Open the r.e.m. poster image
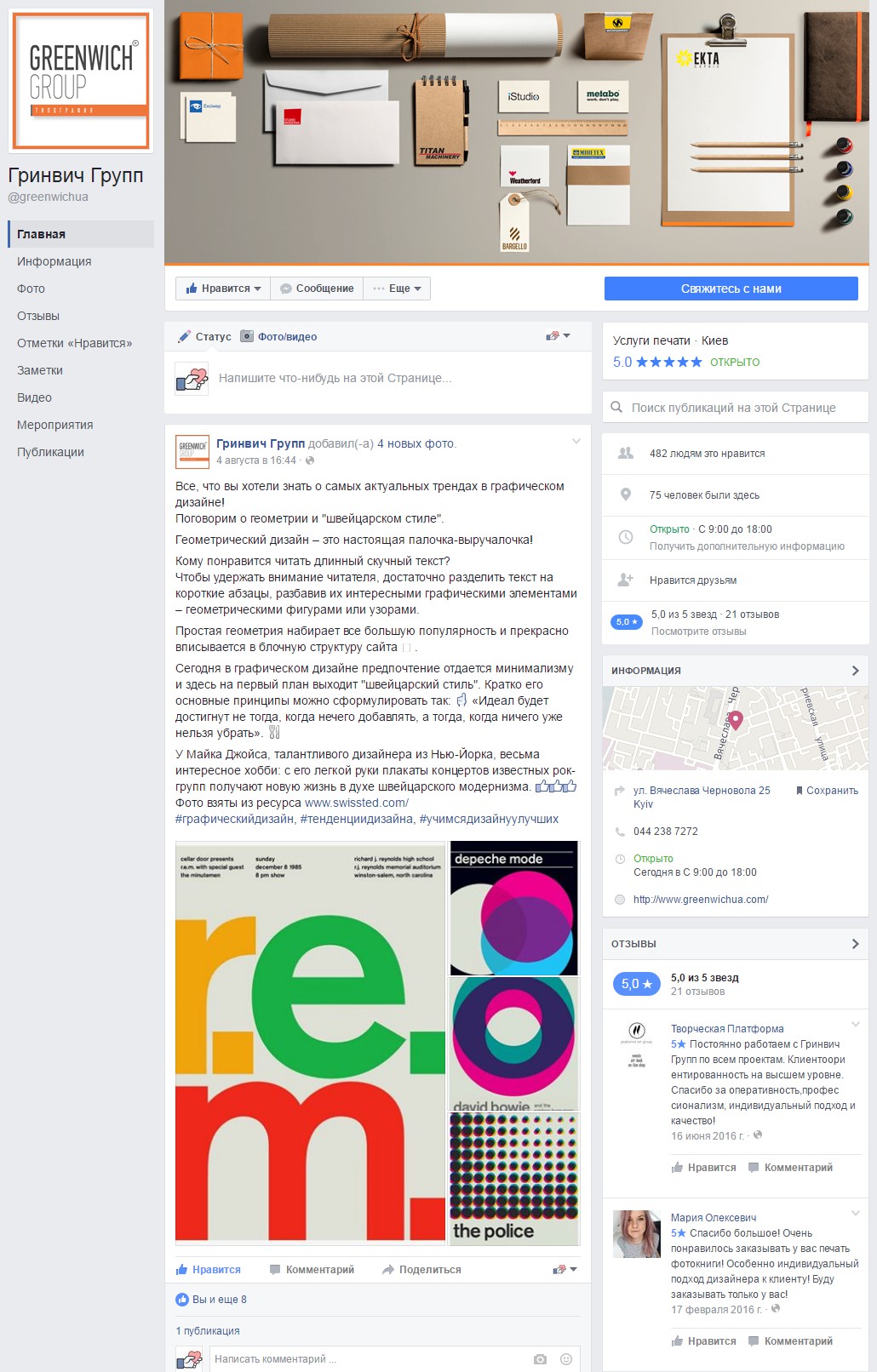Viewport: 877px width, 1372px height. click(x=311, y=1043)
